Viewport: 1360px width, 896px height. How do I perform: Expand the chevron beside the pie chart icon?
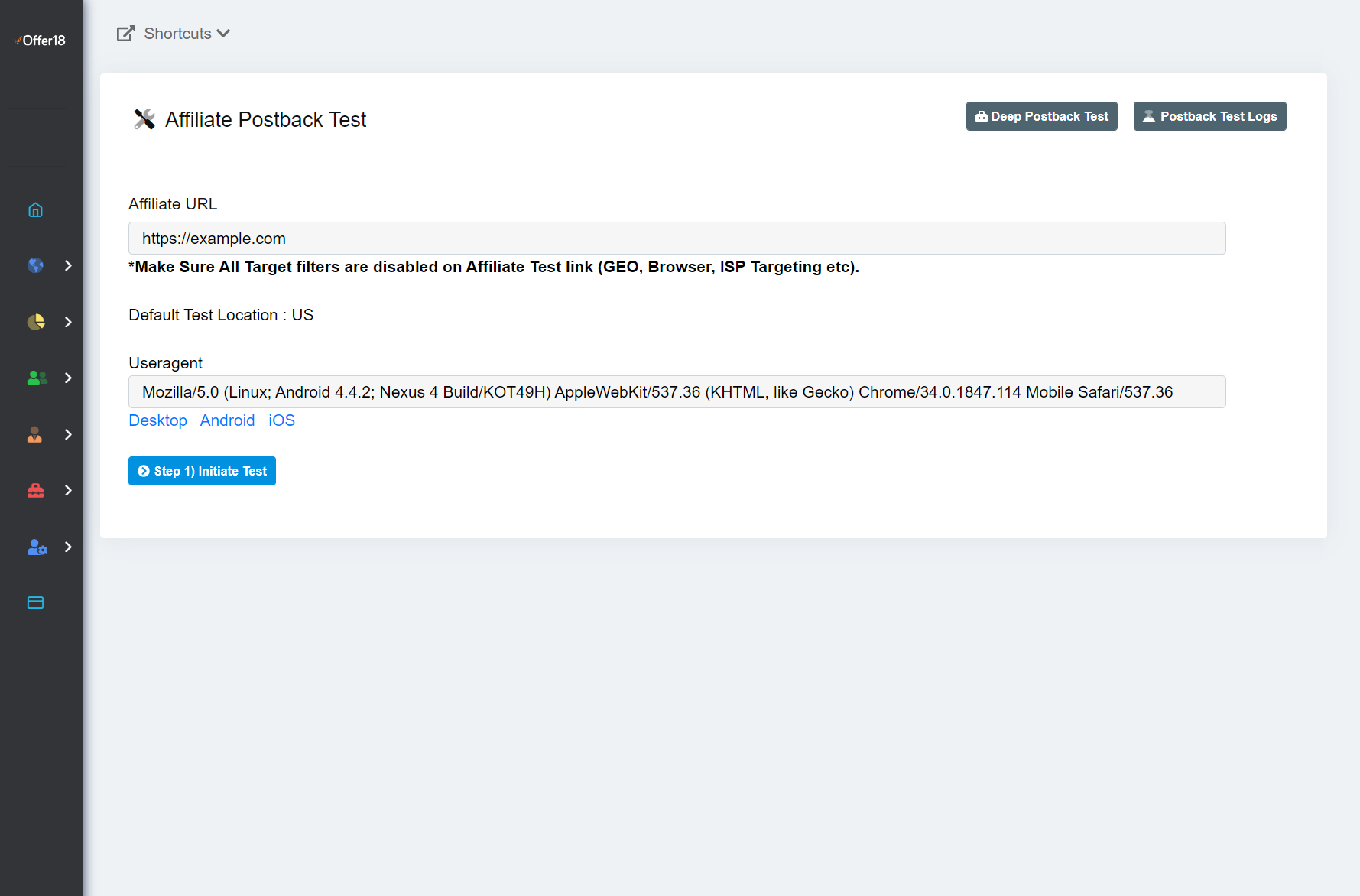pyautogui.click(x=68, y=322)
